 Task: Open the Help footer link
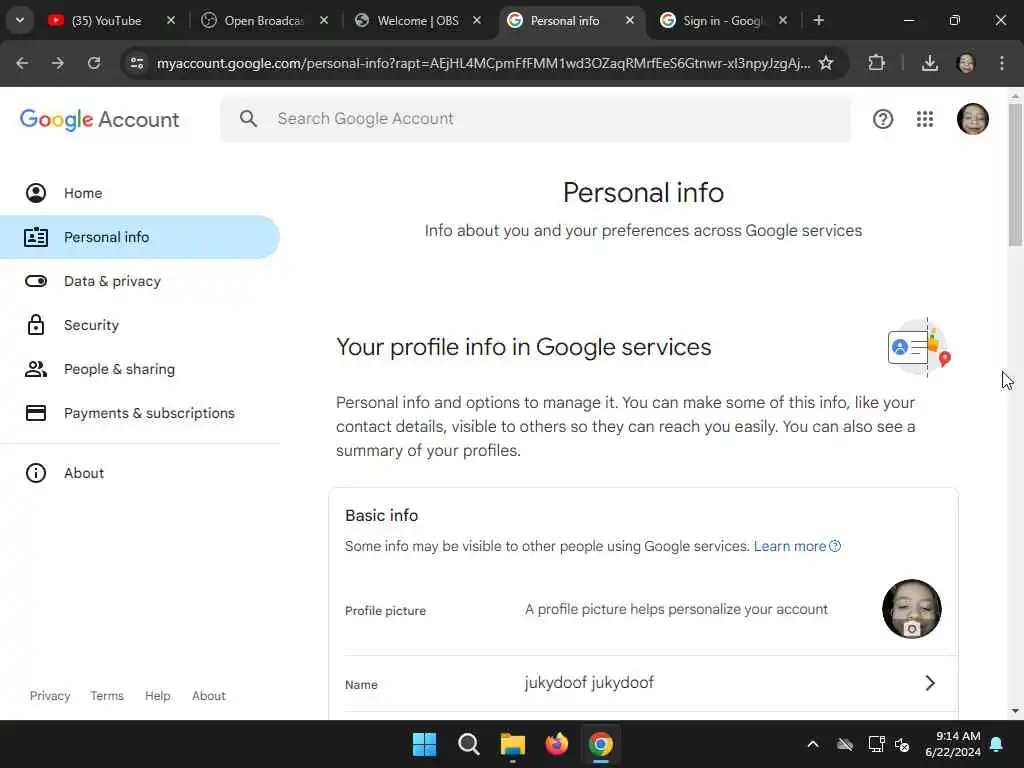point(157,696)
